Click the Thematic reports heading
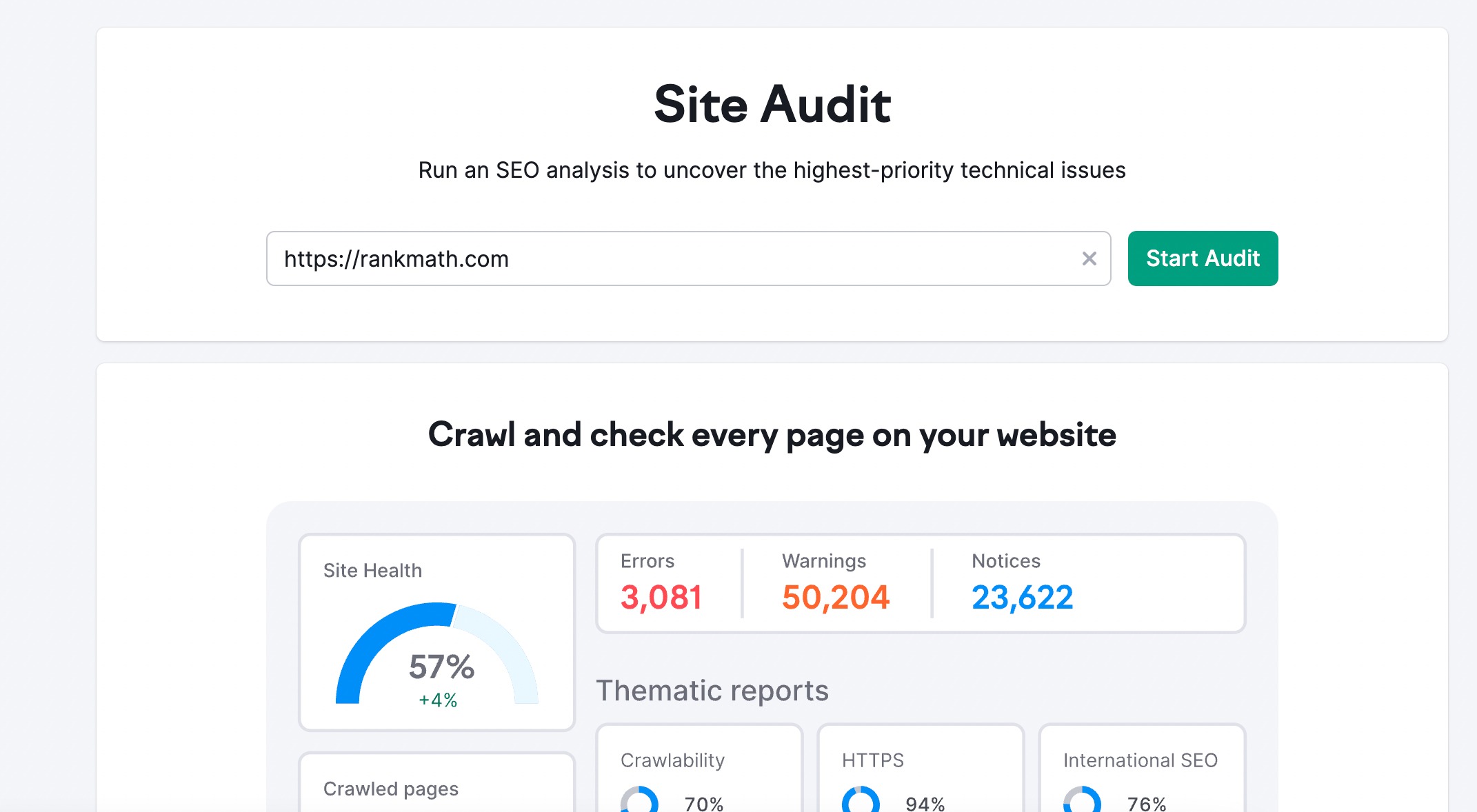 (712, 690)
